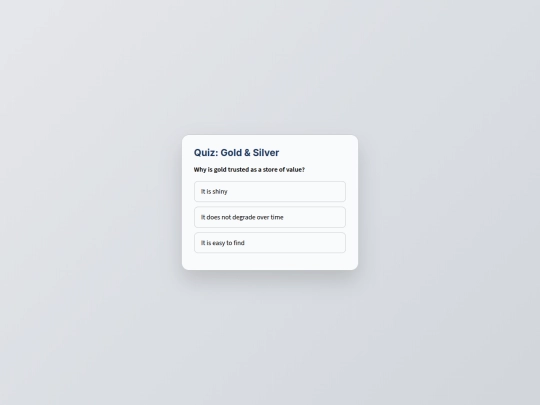Click empty space below the last answer
The image size is (540, 405).
[x=270, y=261]
